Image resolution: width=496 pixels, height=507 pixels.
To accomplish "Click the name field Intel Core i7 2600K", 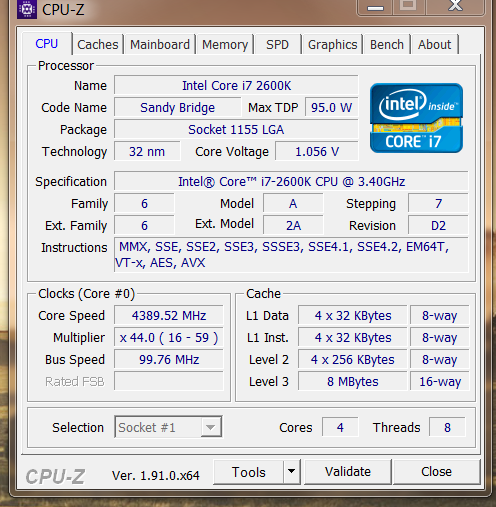I will click(236, 86).
